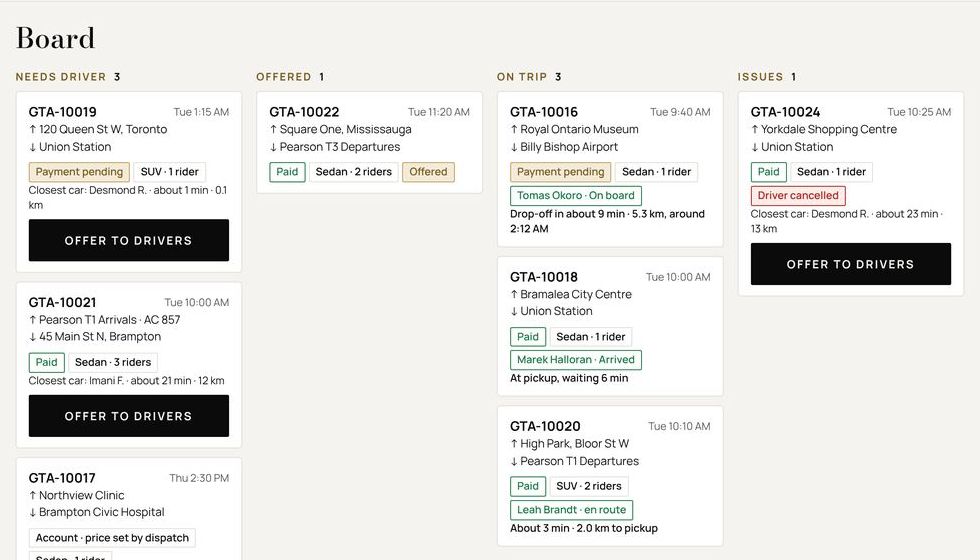The width and height of the screenshot is (980, 560).
Task: Click Paid tag on GTA-10022
Action: coord(287,172)
